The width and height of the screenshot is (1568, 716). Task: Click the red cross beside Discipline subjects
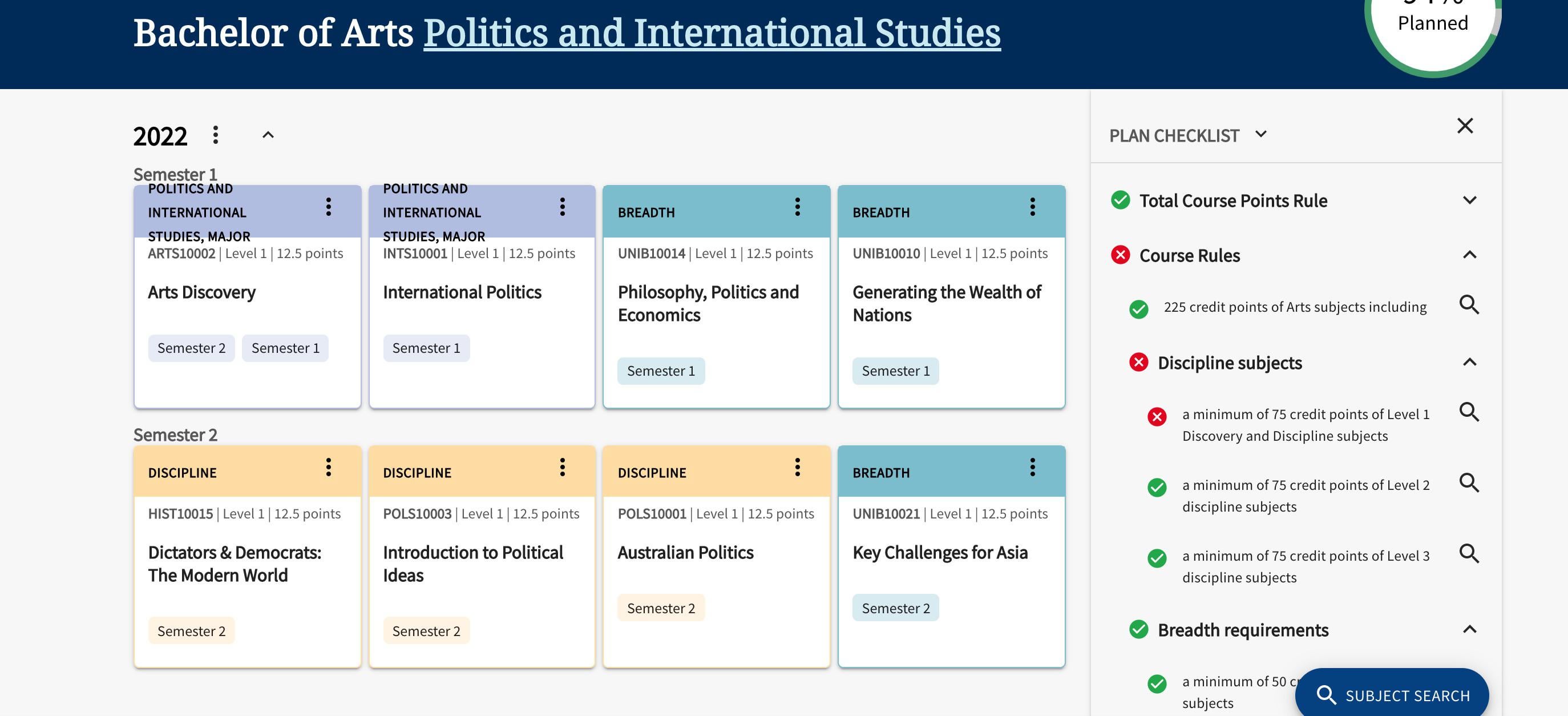[x=1138, y=362]
